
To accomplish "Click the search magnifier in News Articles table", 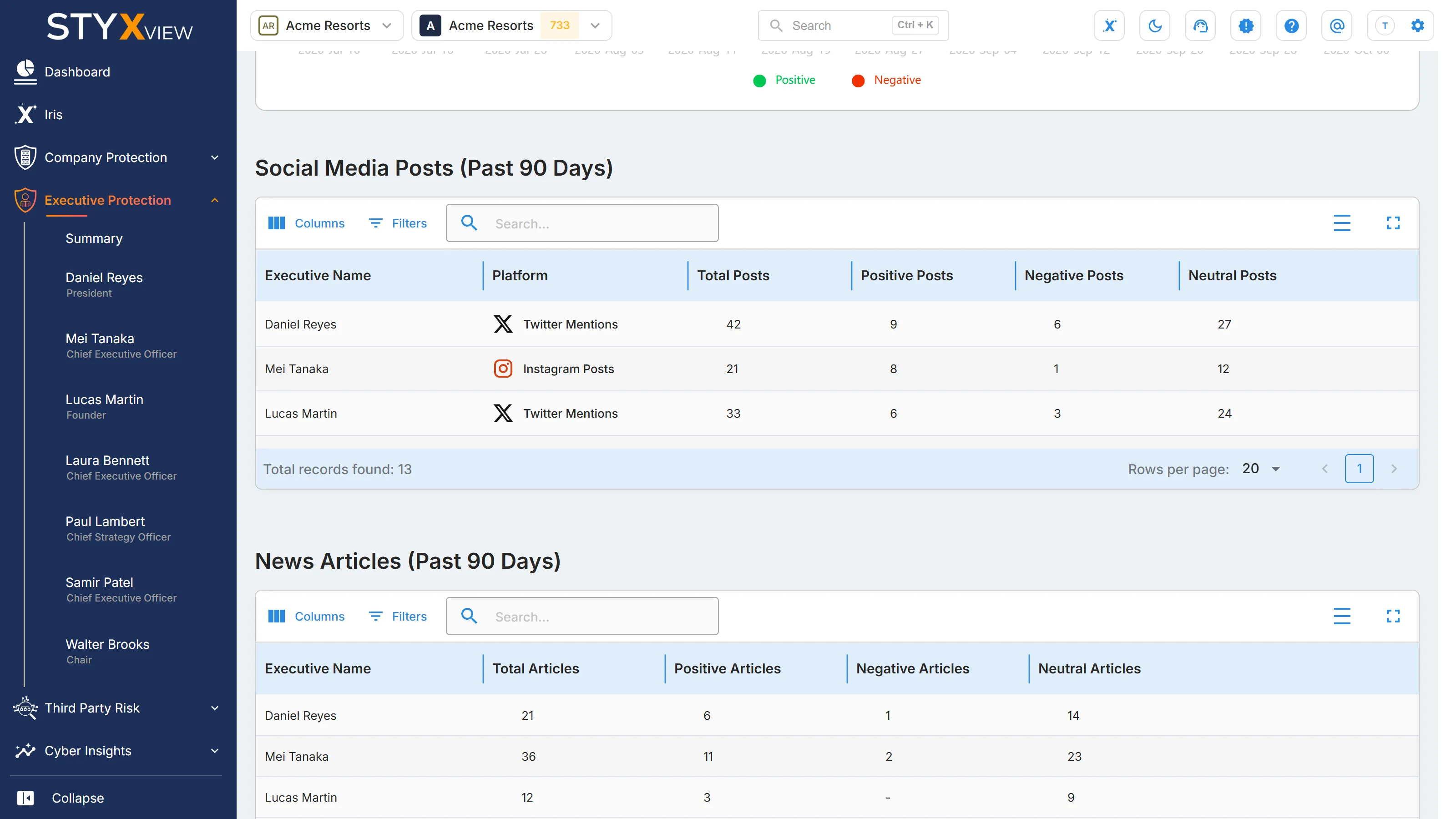I will tap(469, 616).
